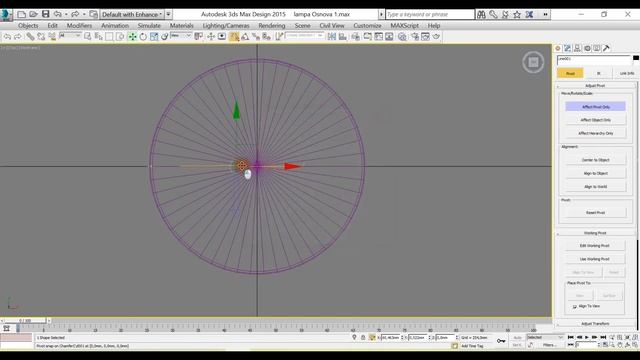Select the Select and Scale tool
Image resolution: width=640 pixels, height=360 pixels.
coord(154,37)
